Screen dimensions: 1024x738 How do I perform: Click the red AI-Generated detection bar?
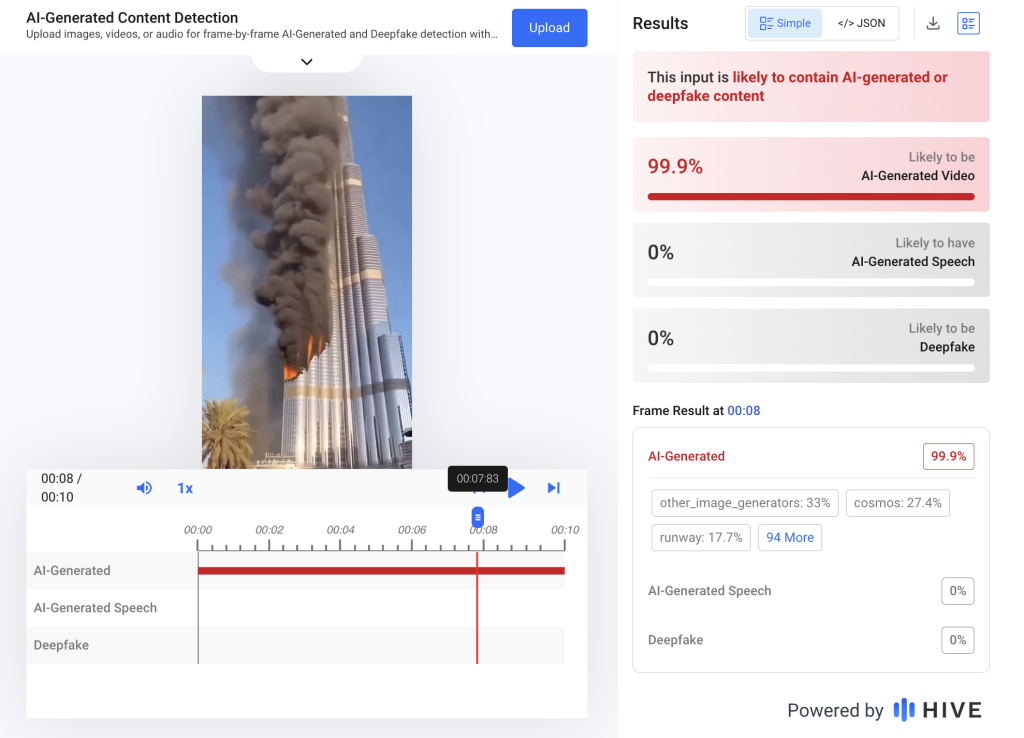tap(380, 571)
